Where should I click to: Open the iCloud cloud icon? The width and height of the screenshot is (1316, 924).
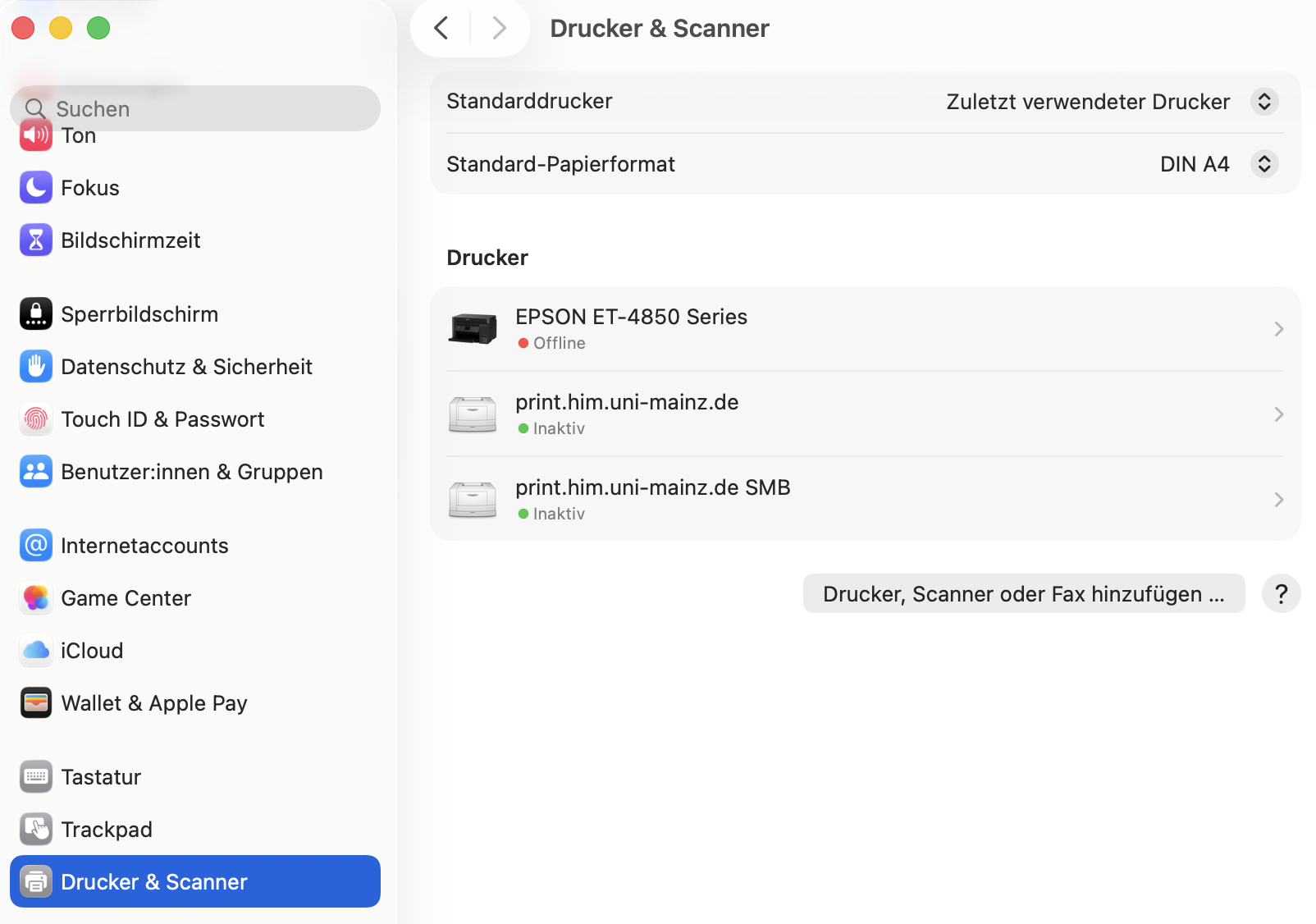36,651
